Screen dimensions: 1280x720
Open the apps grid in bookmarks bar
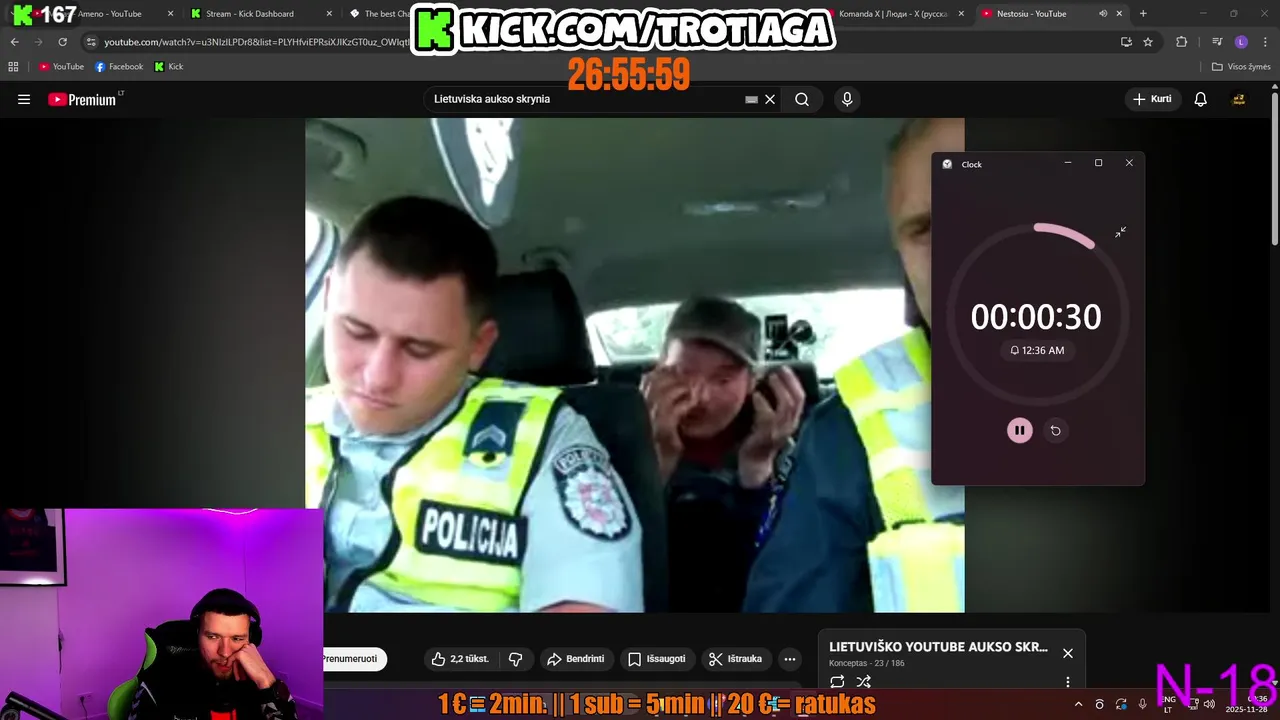click(x=13, y=67)
